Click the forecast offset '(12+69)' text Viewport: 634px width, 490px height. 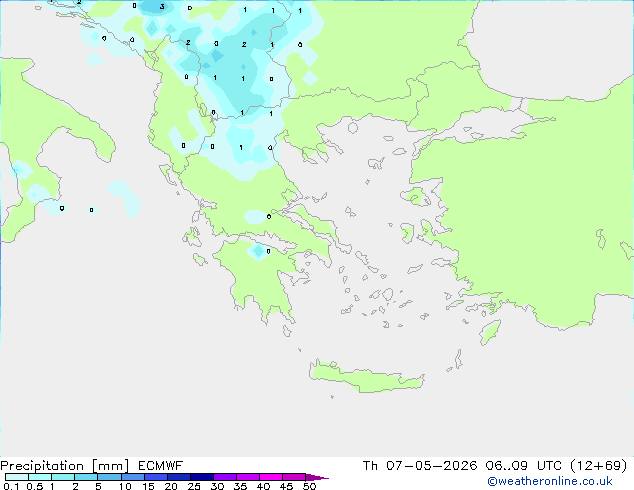click(x=598, y=466)
